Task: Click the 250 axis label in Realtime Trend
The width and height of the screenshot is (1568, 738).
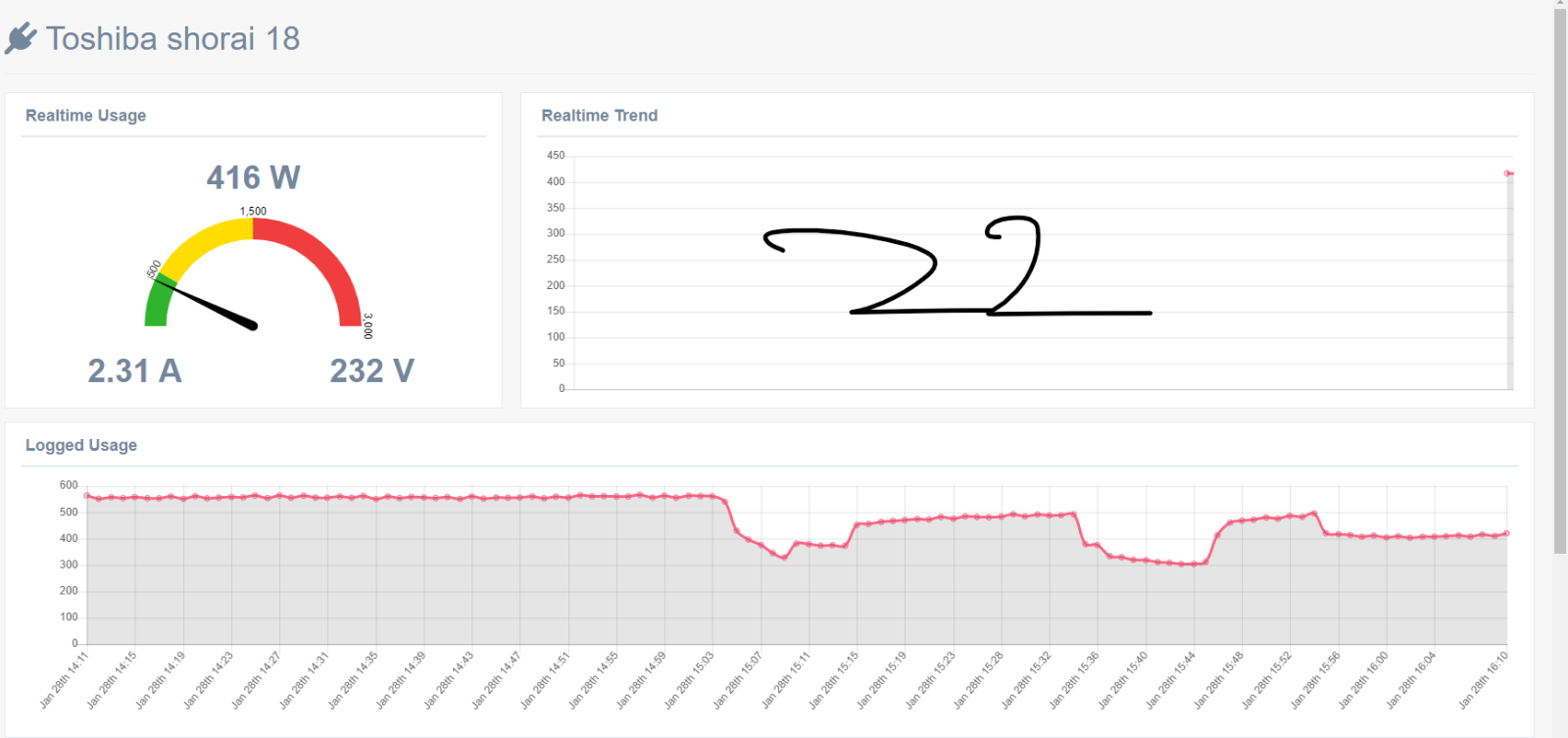Action: point(556,259)
